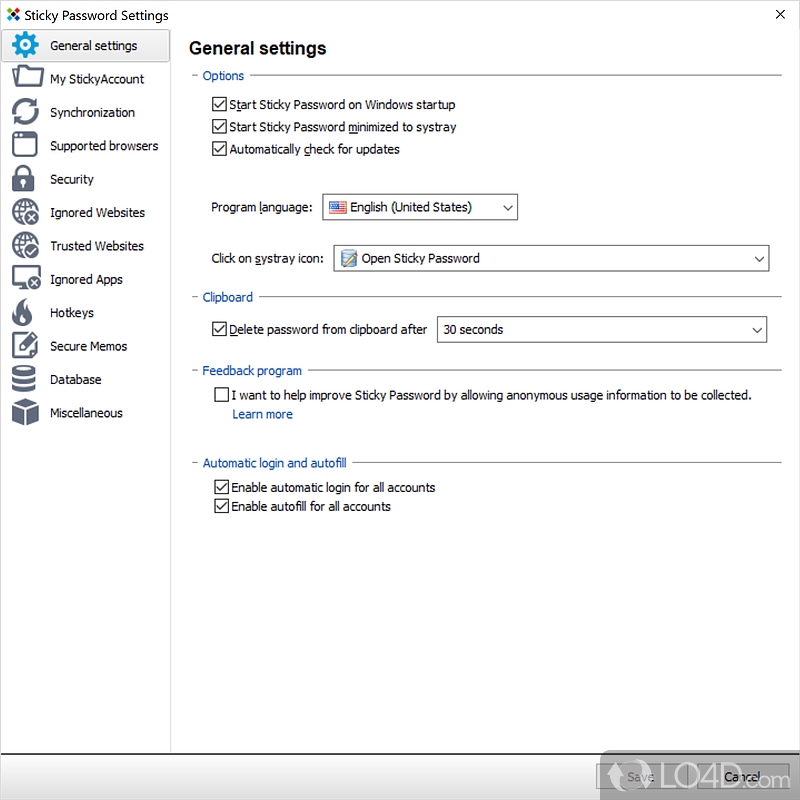Click the Security padlock icon

pos(23,179)
